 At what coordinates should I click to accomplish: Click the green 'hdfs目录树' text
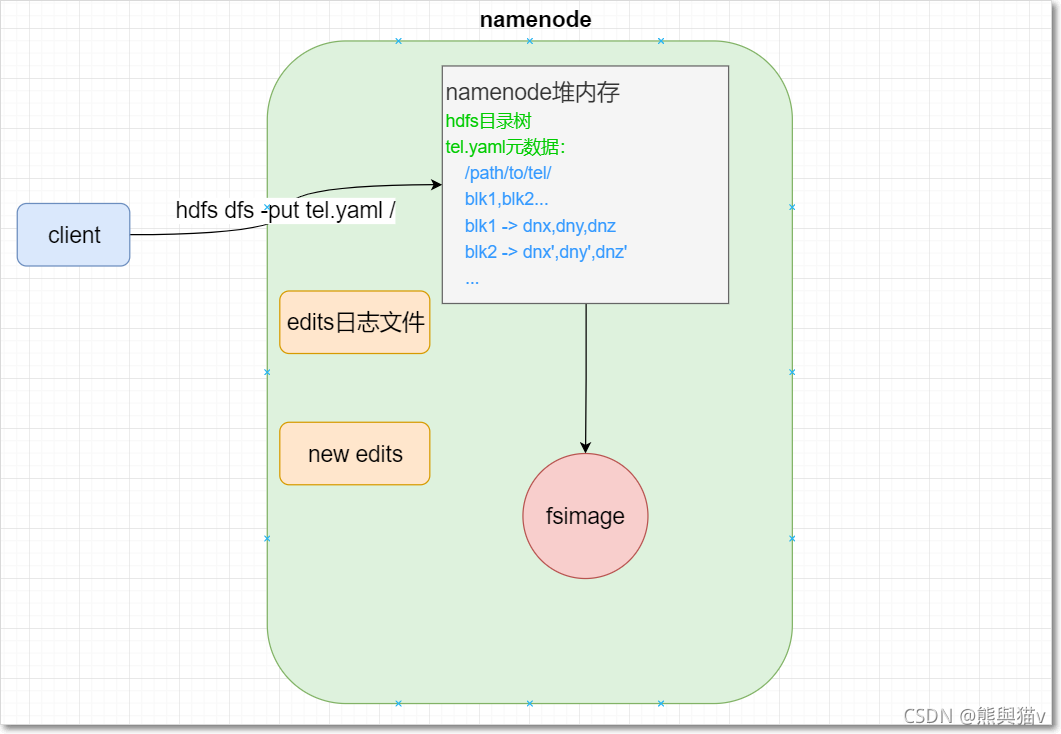click(489, 121)
